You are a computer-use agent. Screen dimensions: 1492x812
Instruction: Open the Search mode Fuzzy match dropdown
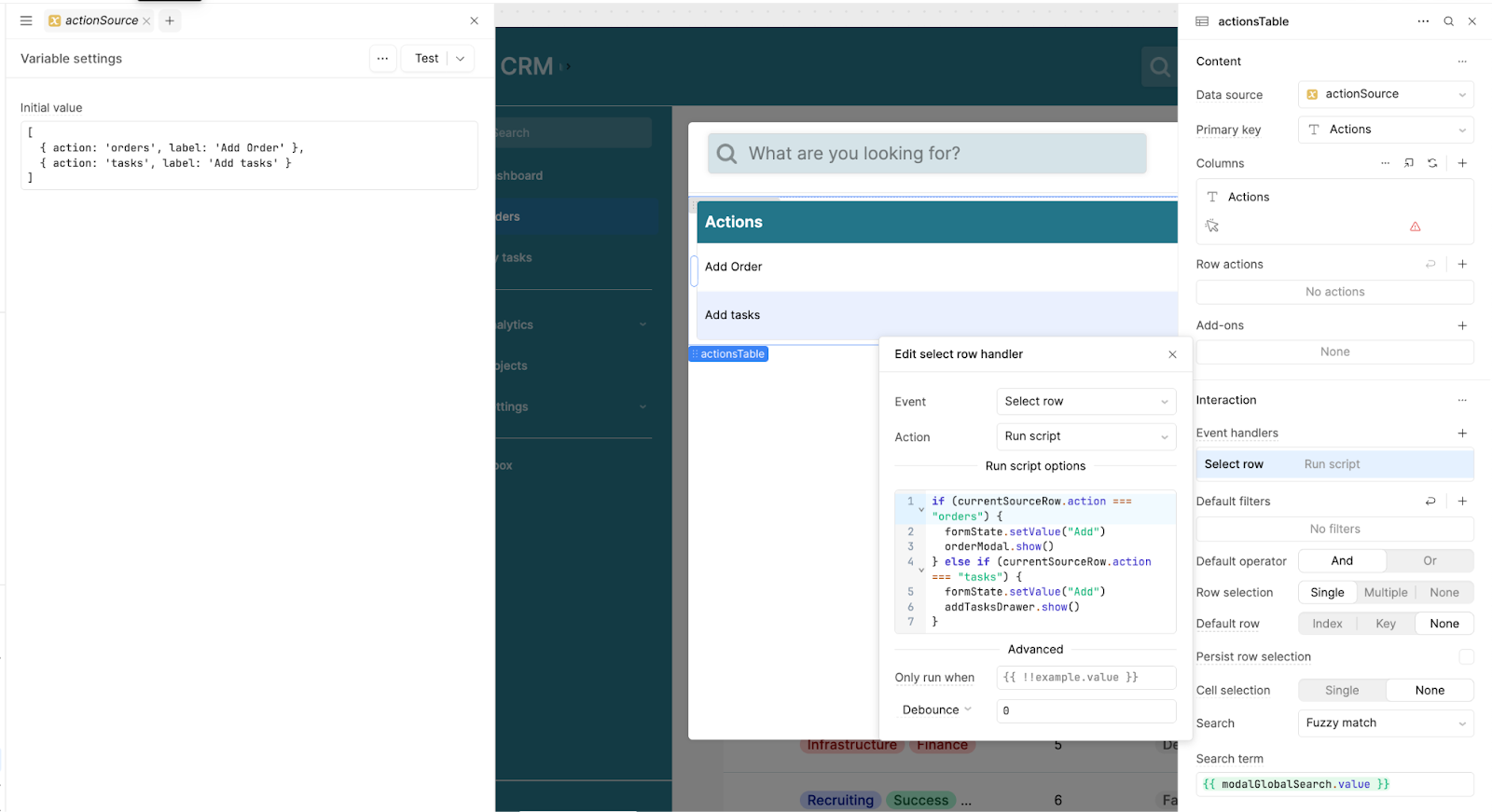click(x=1386, y=723)
